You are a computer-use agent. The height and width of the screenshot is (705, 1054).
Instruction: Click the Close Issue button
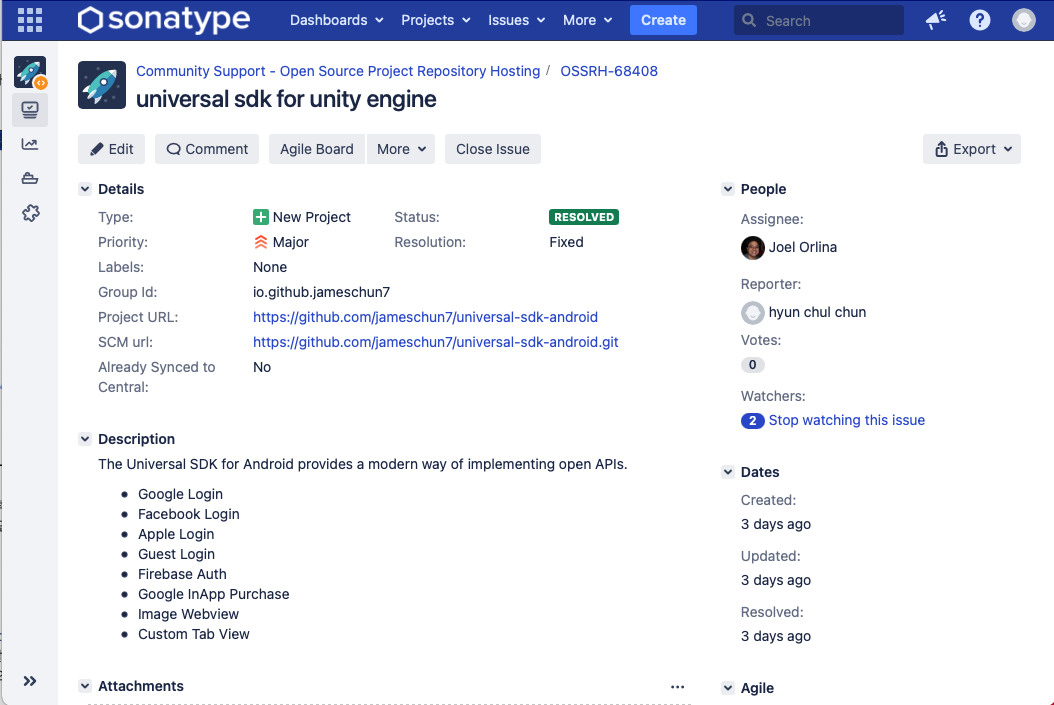coord(493,149)
